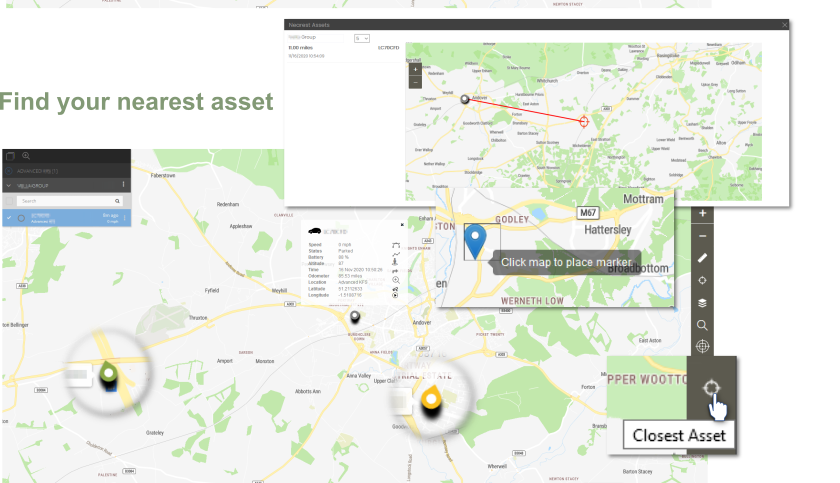Viewport: 840px width, 483px height.
Task: Open three-dot menu on highlighted asset row
Action: click(x=125, y=217)
